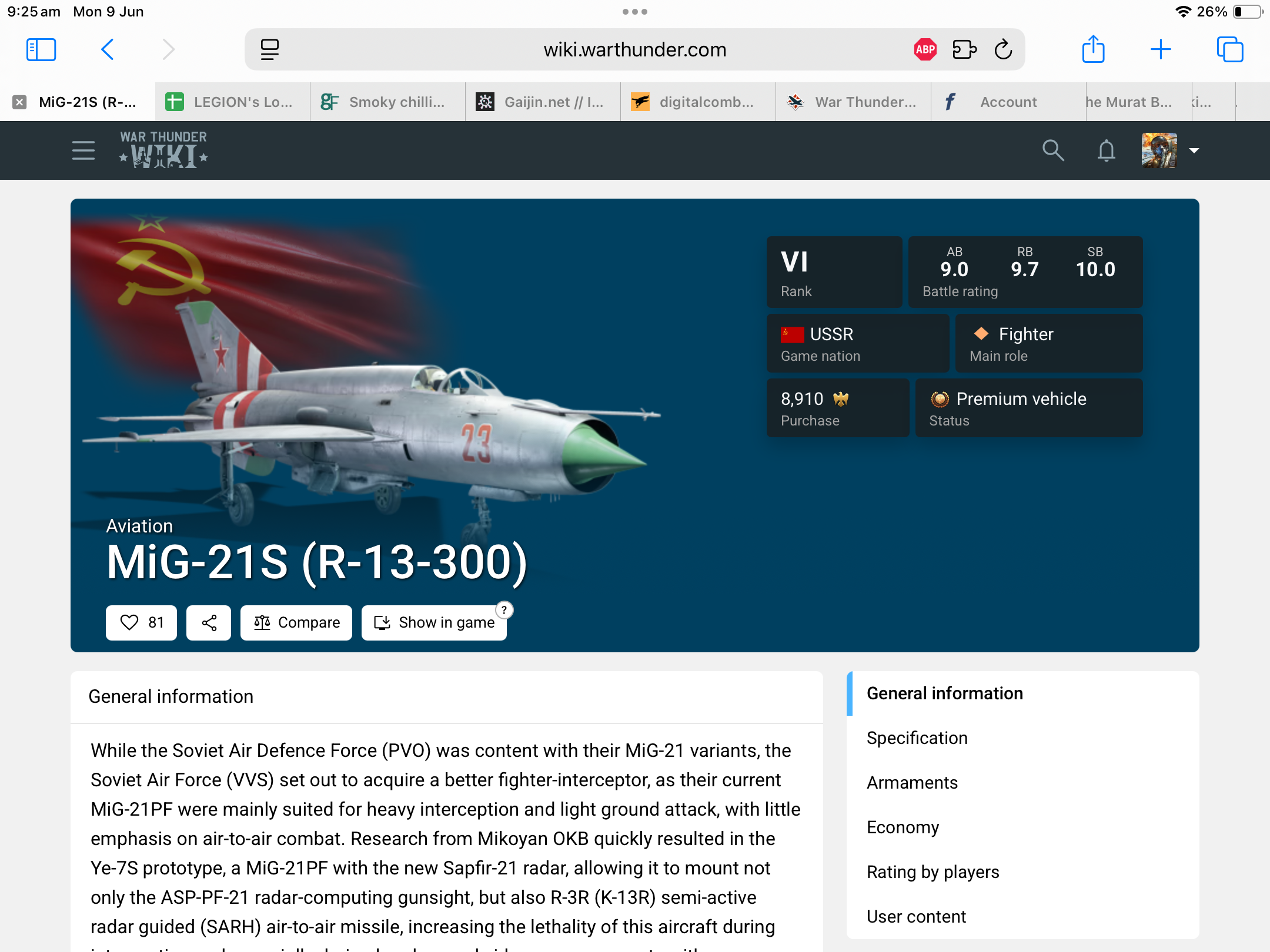Switch to LEGION's Lo... tab
1270x952 pixels.
(233, 102)
